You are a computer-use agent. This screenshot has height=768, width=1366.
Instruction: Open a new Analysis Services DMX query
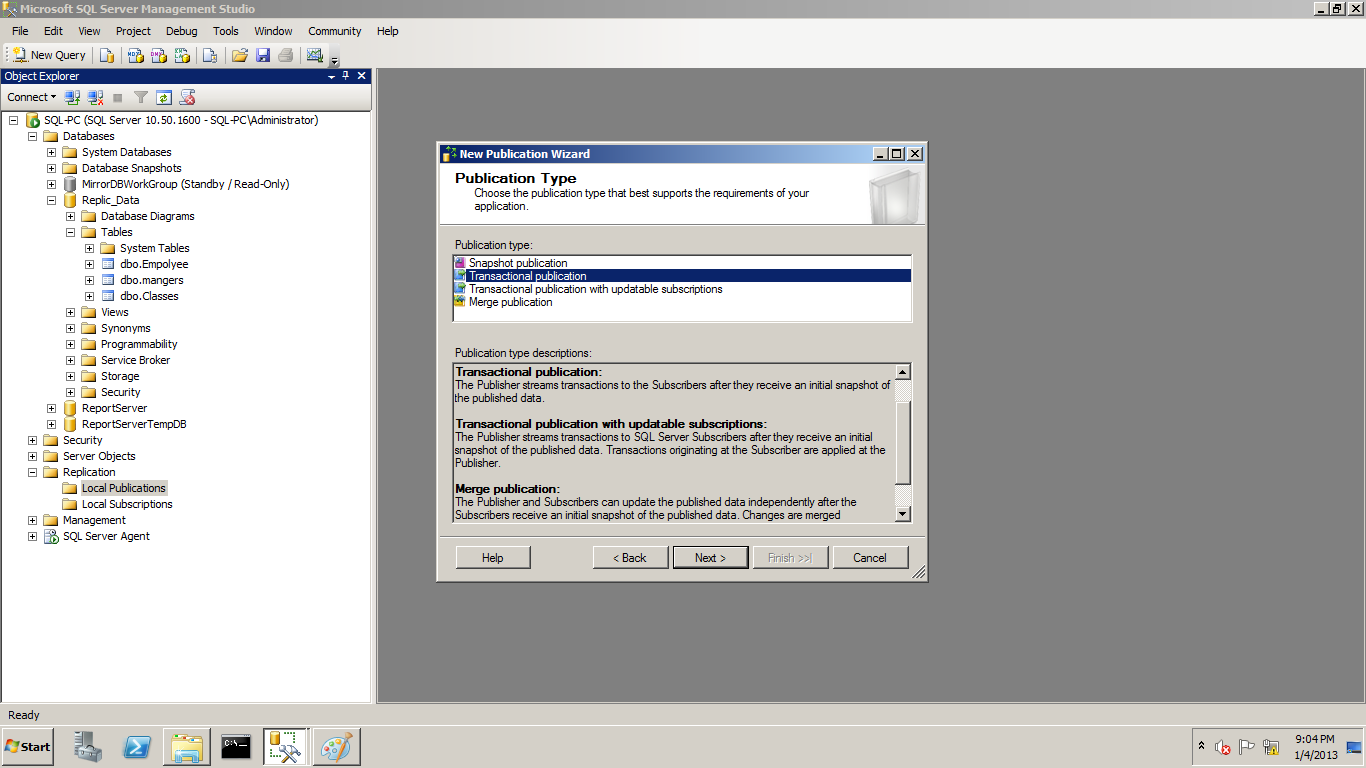158,55
